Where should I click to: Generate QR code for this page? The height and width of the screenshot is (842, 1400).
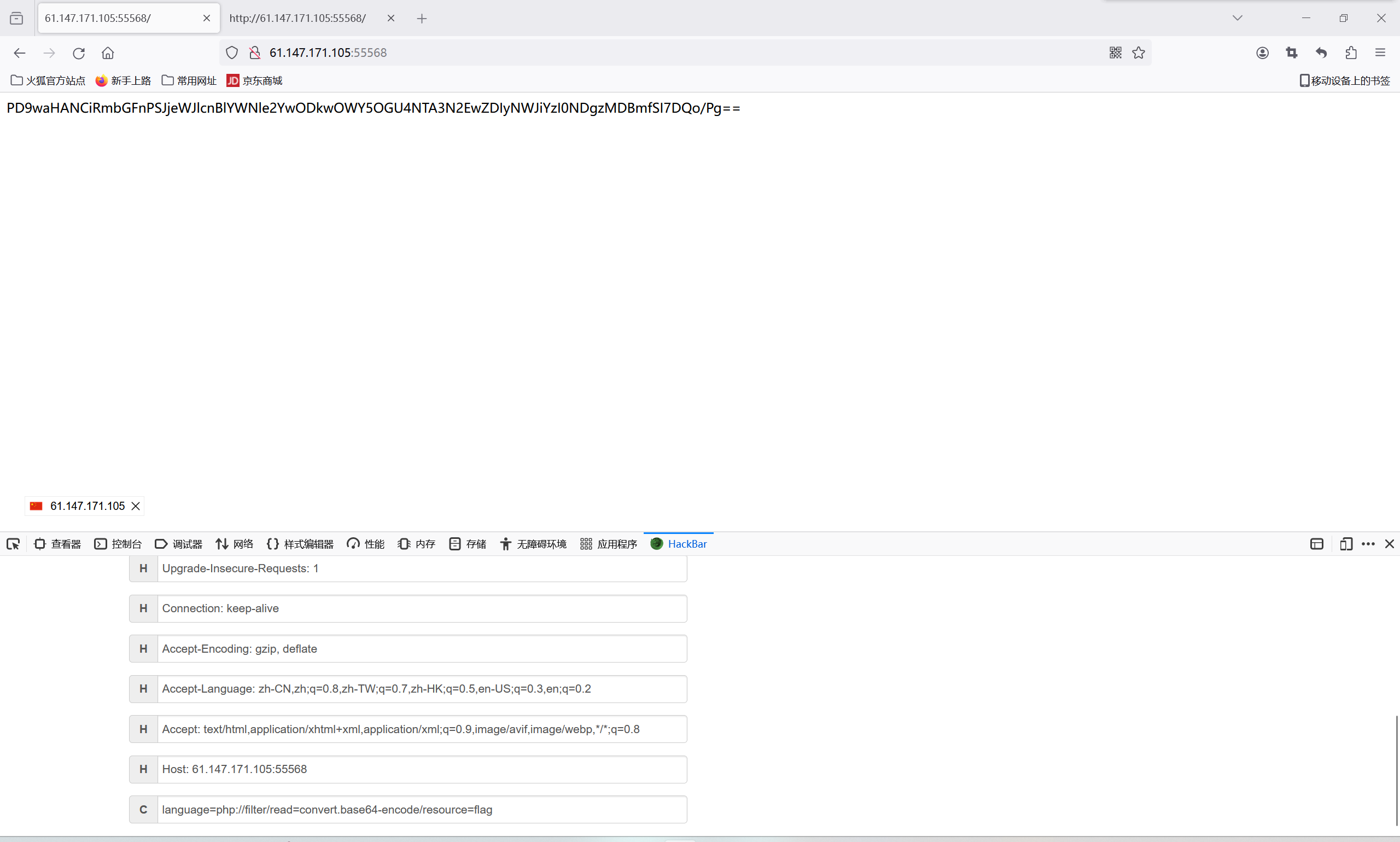[1114, 52]
